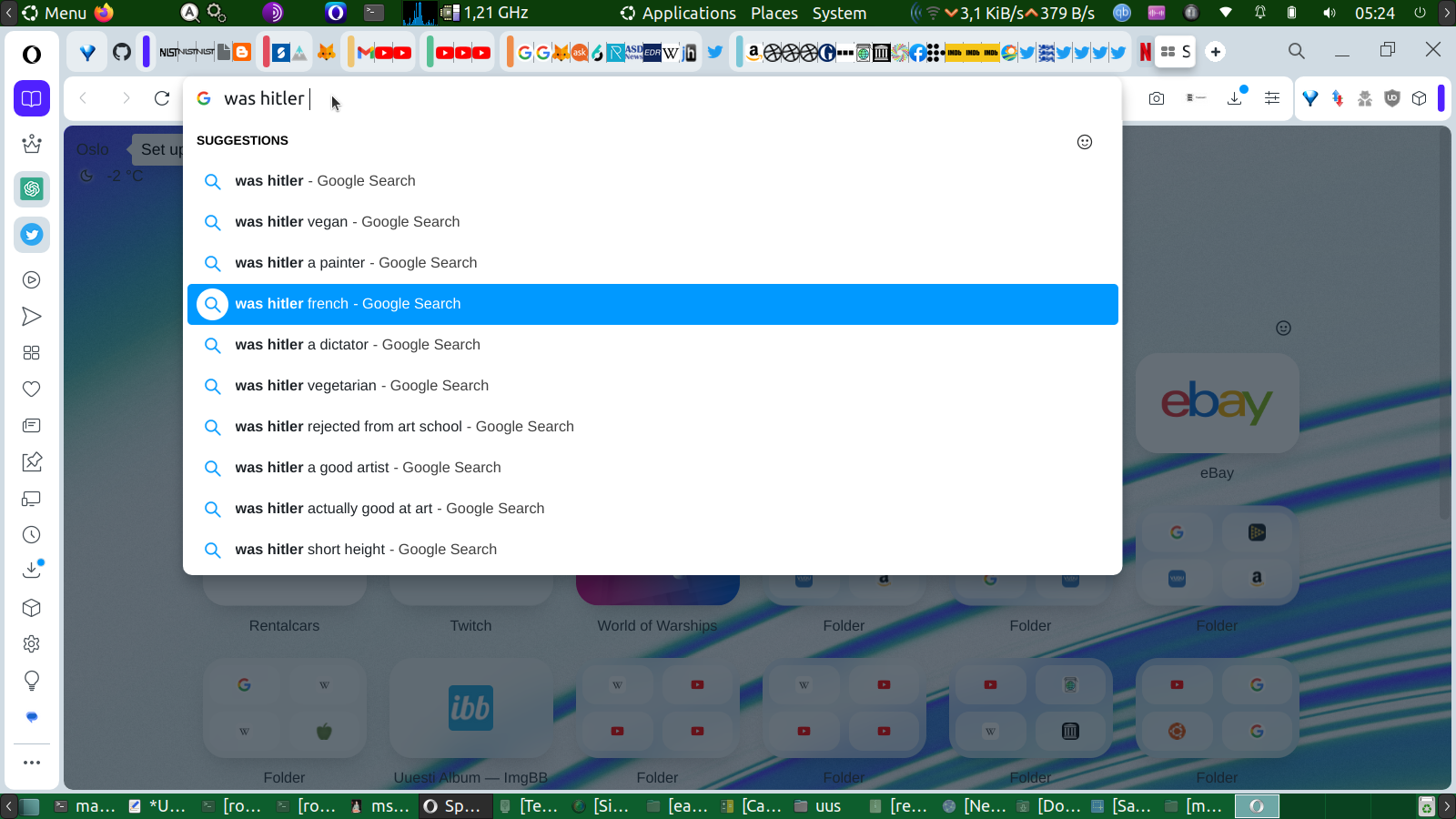Select suggestion 'was hitler vegan'
Viewport: 1456px width, 819px height.
(652, 222)
